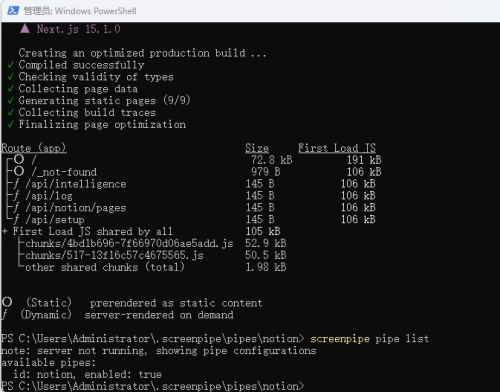Click the "52.9 kB" chunk size

(x=266, y=244)
